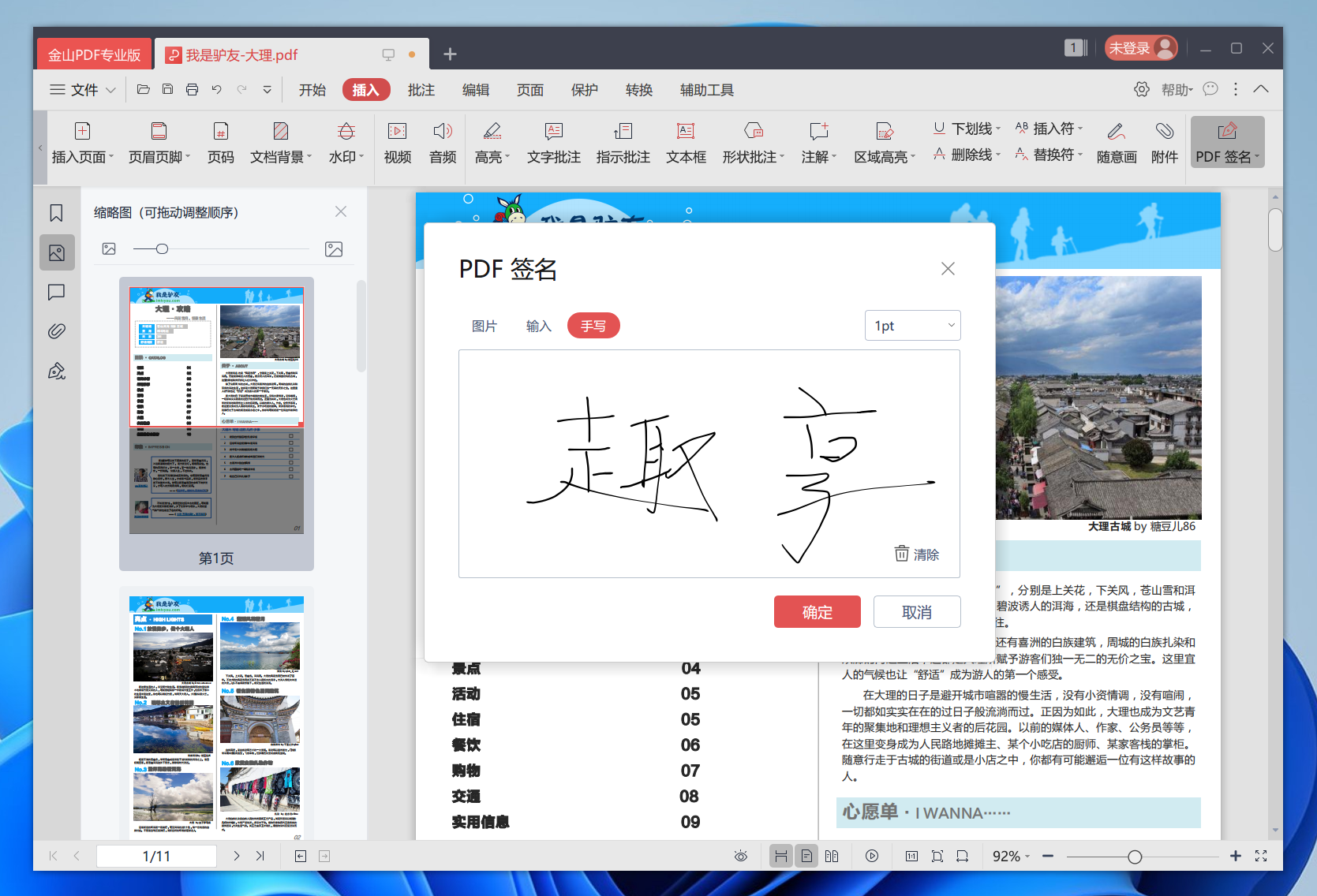Image resolution: width=1317 pixels, height=896 pixels.
Task: Click the 附件 attachment tool
Action: tap(1165, 143)
